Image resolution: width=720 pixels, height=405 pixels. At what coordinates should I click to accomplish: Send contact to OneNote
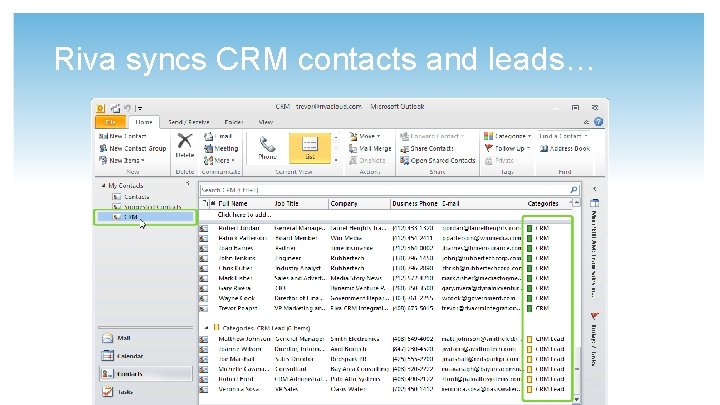click(x=367, y=160)
